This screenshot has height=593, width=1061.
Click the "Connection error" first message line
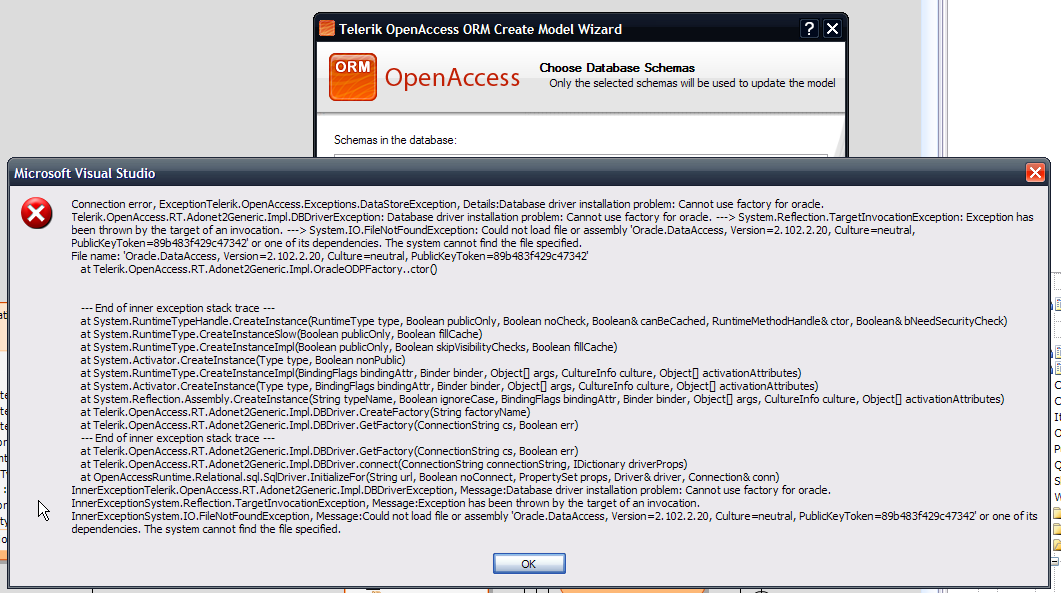(447, 204)
